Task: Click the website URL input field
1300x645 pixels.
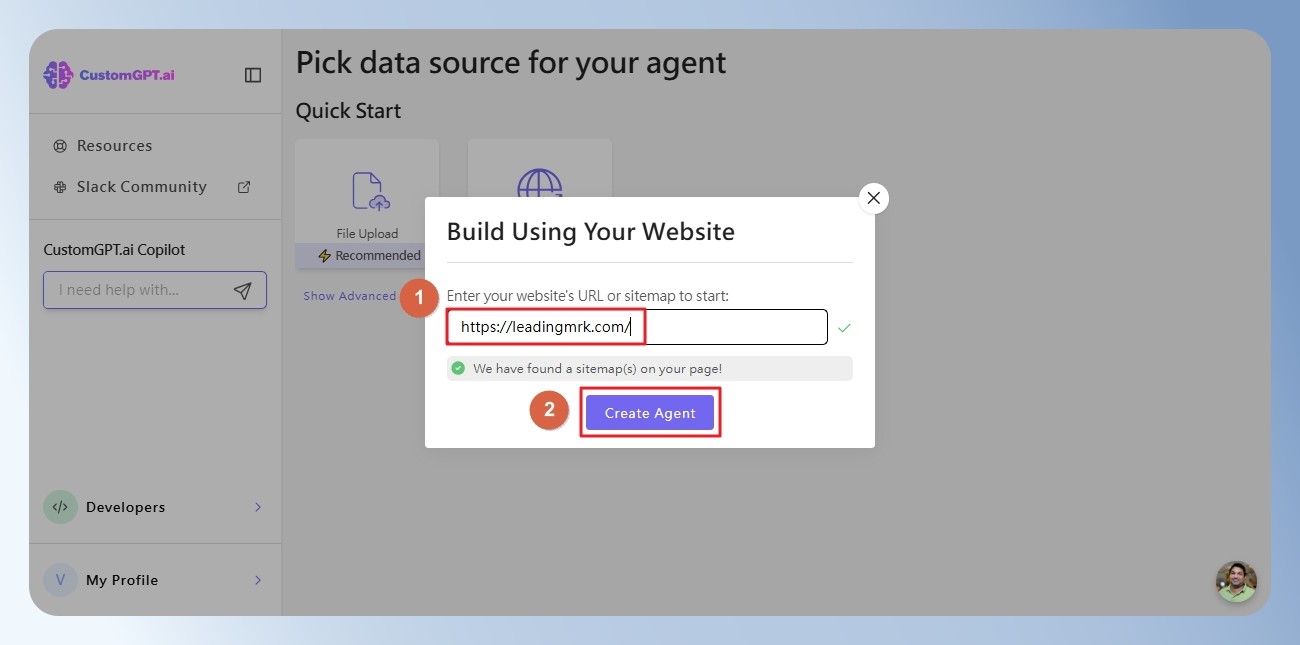Action: click(x=637, y=327)
